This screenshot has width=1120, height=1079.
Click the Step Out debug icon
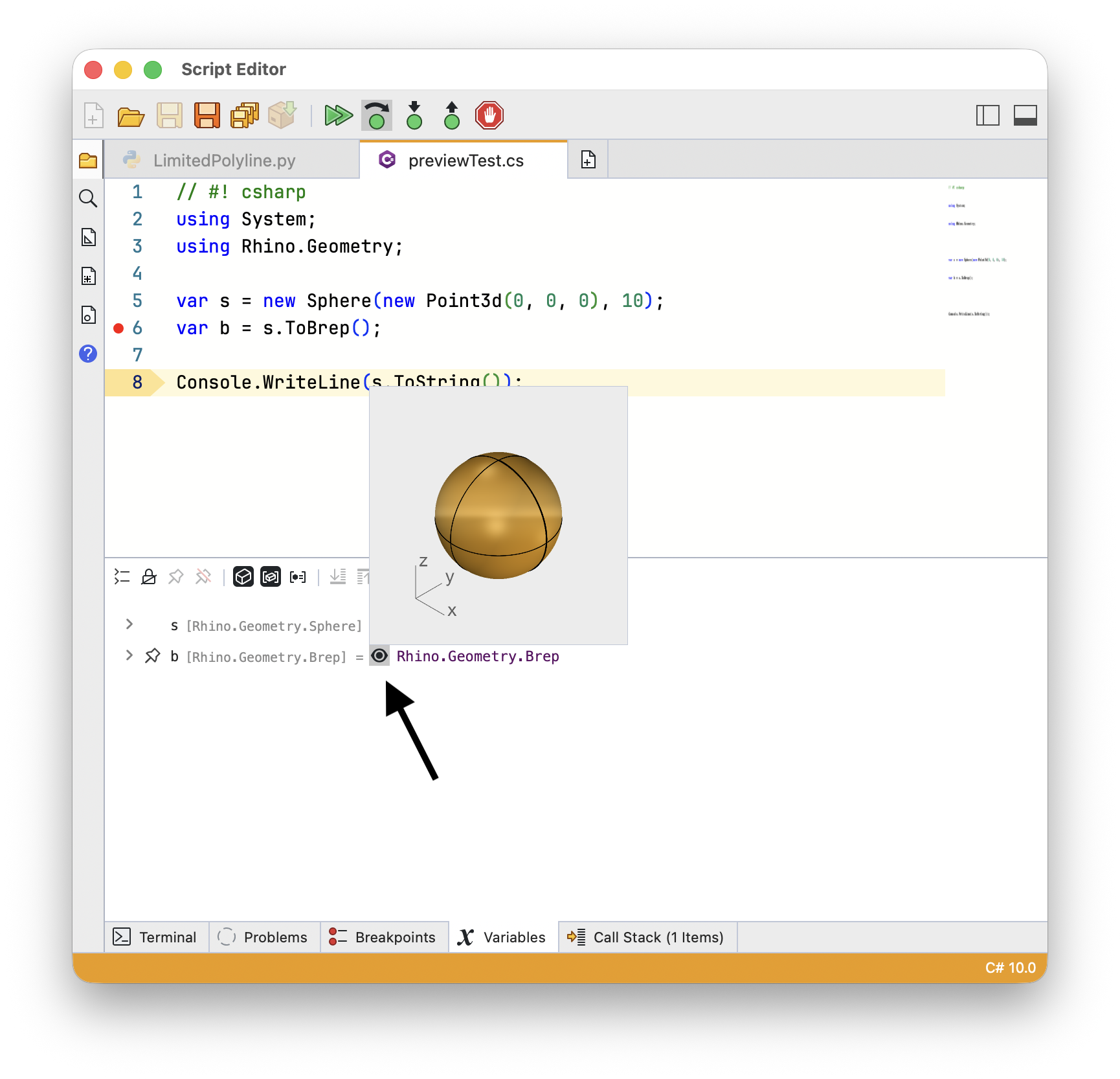(452, 115)
